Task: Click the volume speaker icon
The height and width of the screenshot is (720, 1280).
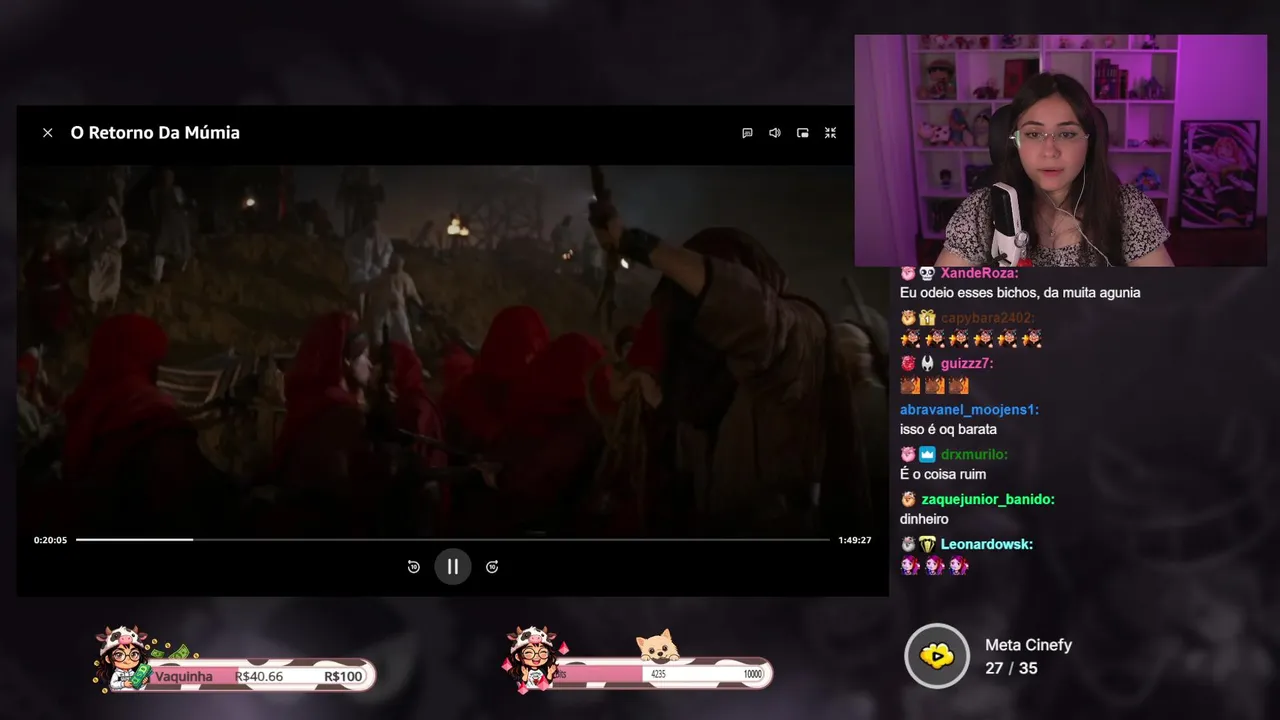Action: click(775, 133)
